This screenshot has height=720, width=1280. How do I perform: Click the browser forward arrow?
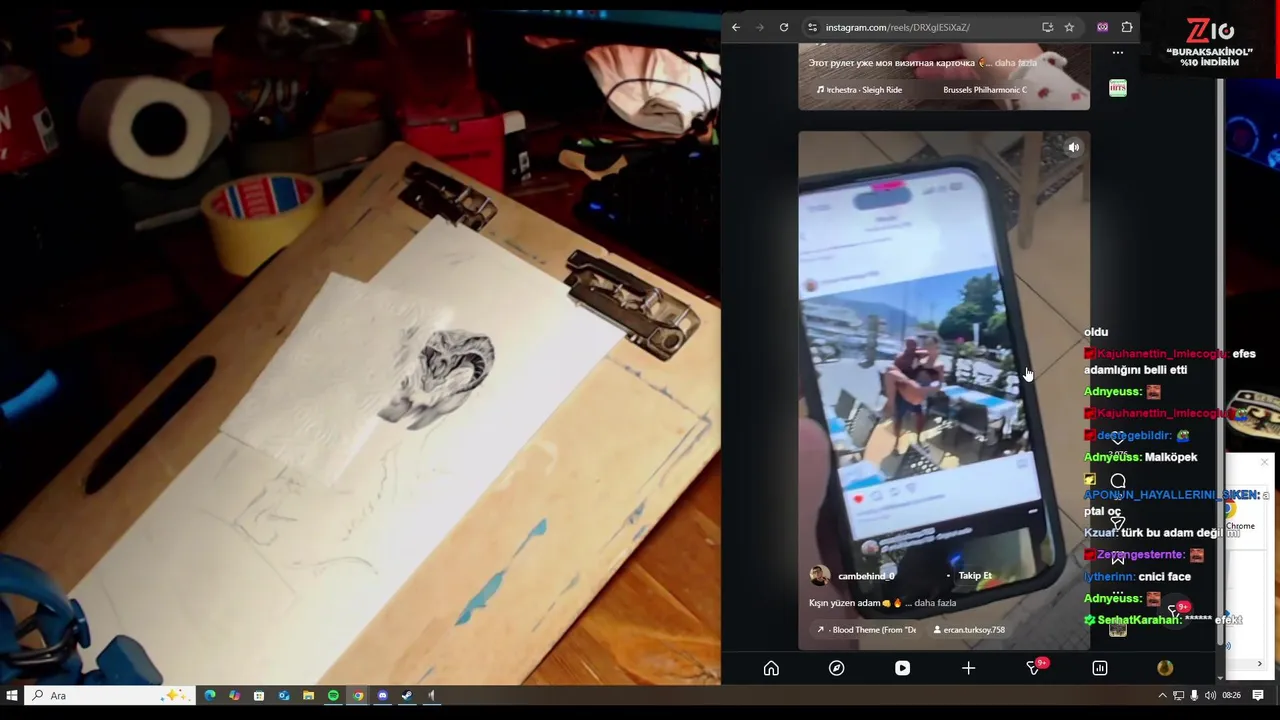pyautogui.click(x=759, y=27)
